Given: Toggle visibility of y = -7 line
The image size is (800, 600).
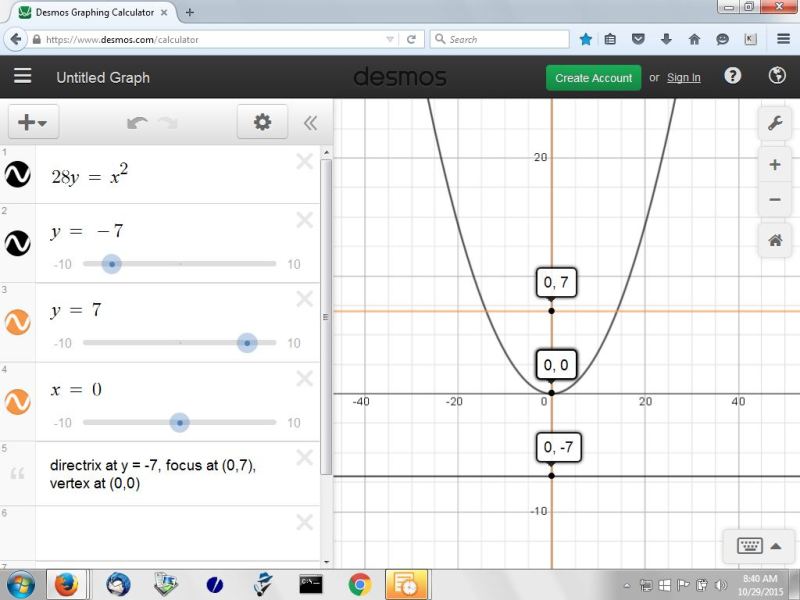Looking at the screenshot, I should pos(18,243).
